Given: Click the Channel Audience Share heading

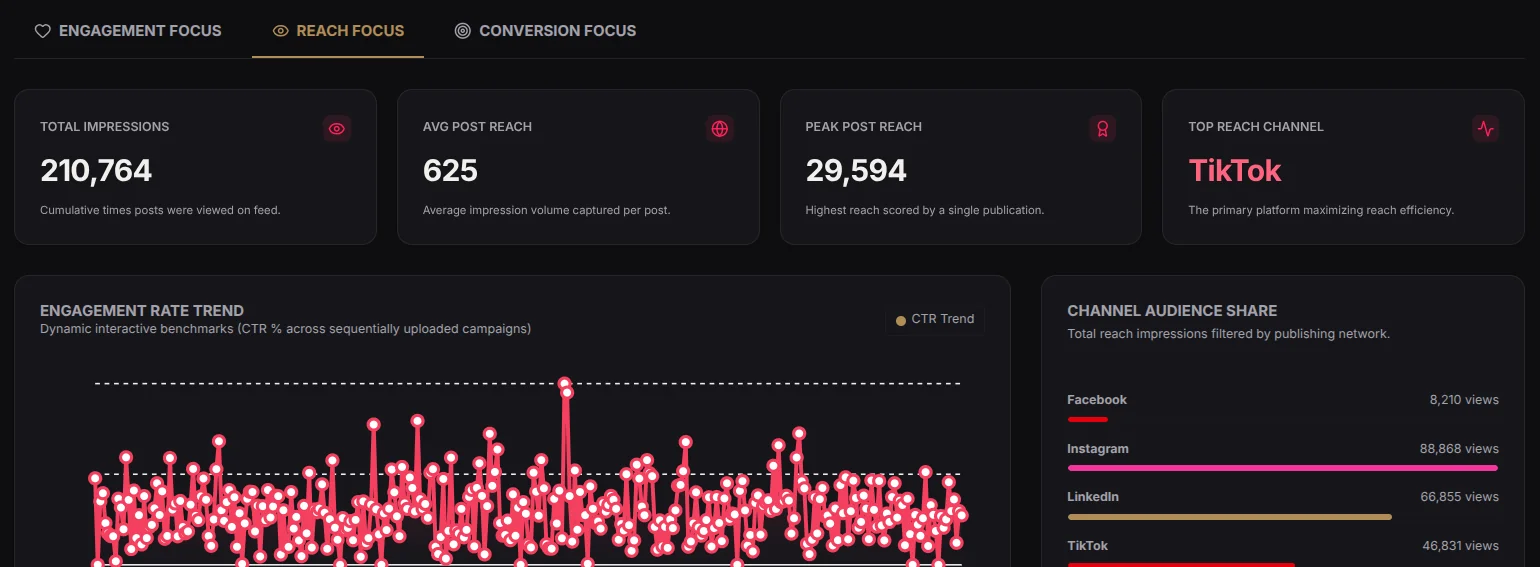Looking at the screenshot, I should pyautogui.click(x=1172, y=311).
